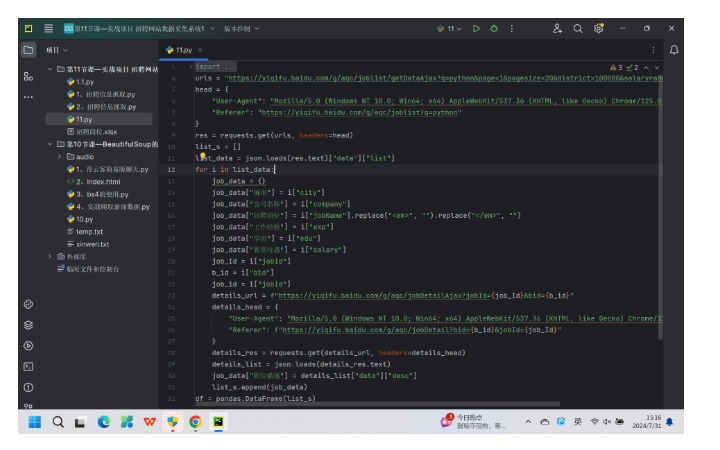Debug the current configuration
The width and height of the screenshot is (720, 450).
coord(494,28)
